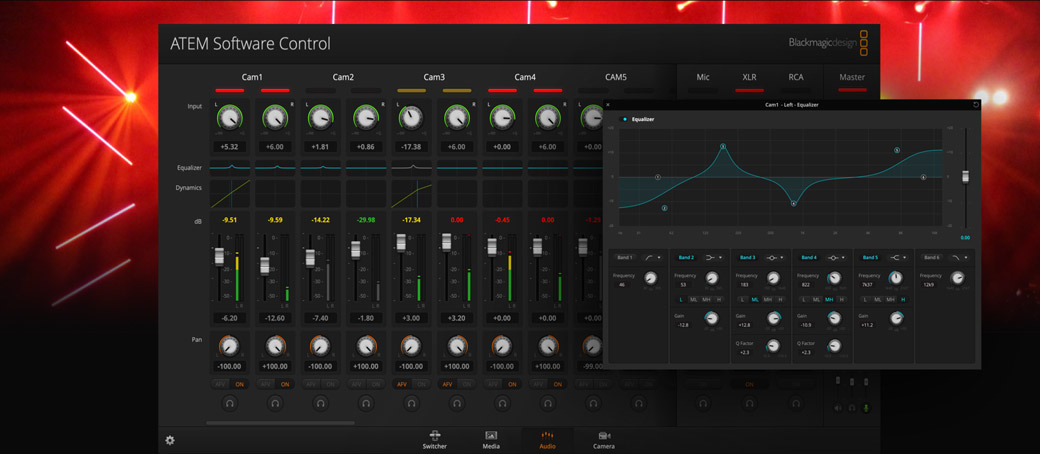Click the equalizer master gain slider handle
This screenshot has width=1040, height=454.
pos(965,177)
